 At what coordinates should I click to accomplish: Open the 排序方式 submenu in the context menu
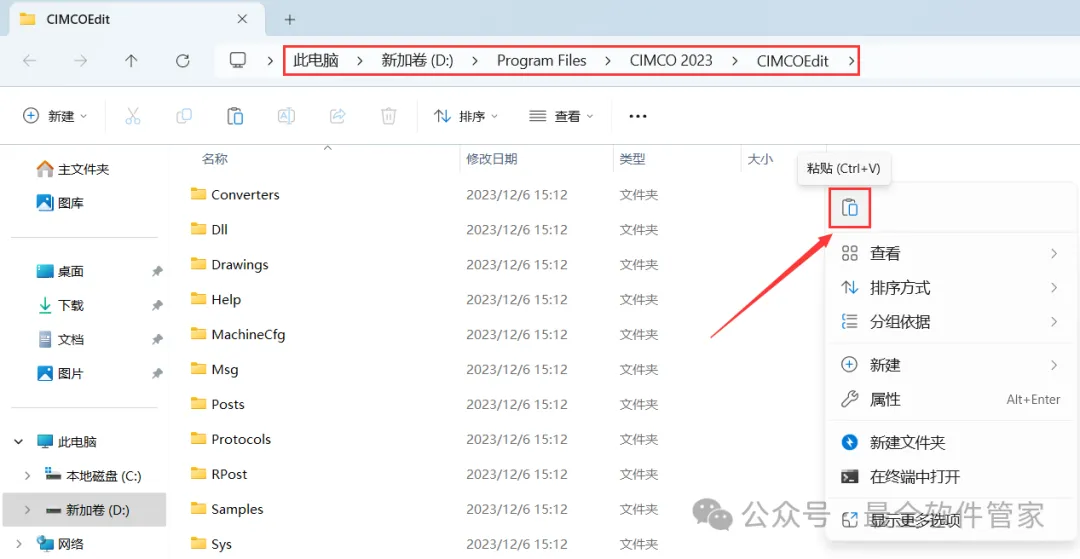click(950, 288)
